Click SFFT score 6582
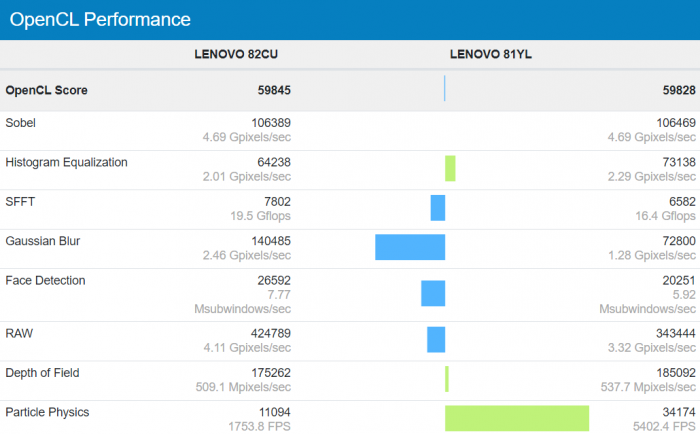This screenshot has width=700, height=434. tap(682, 201)
